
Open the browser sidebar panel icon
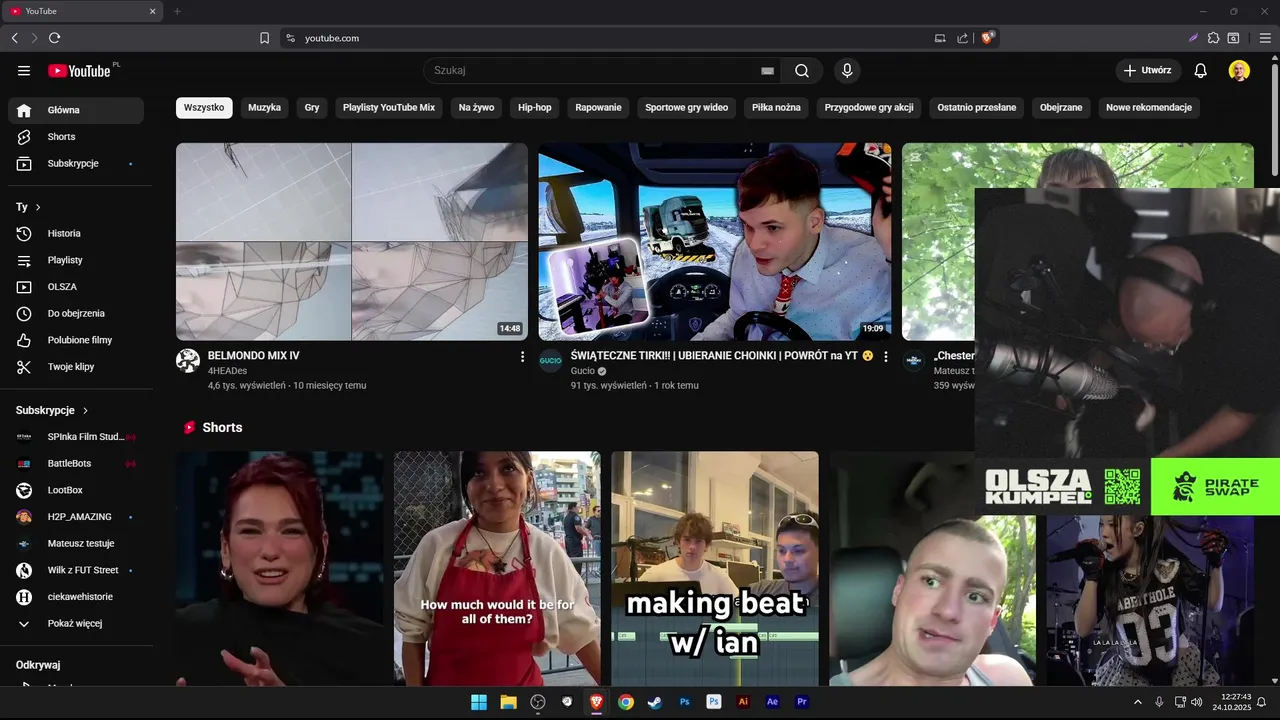[1234, 38]
